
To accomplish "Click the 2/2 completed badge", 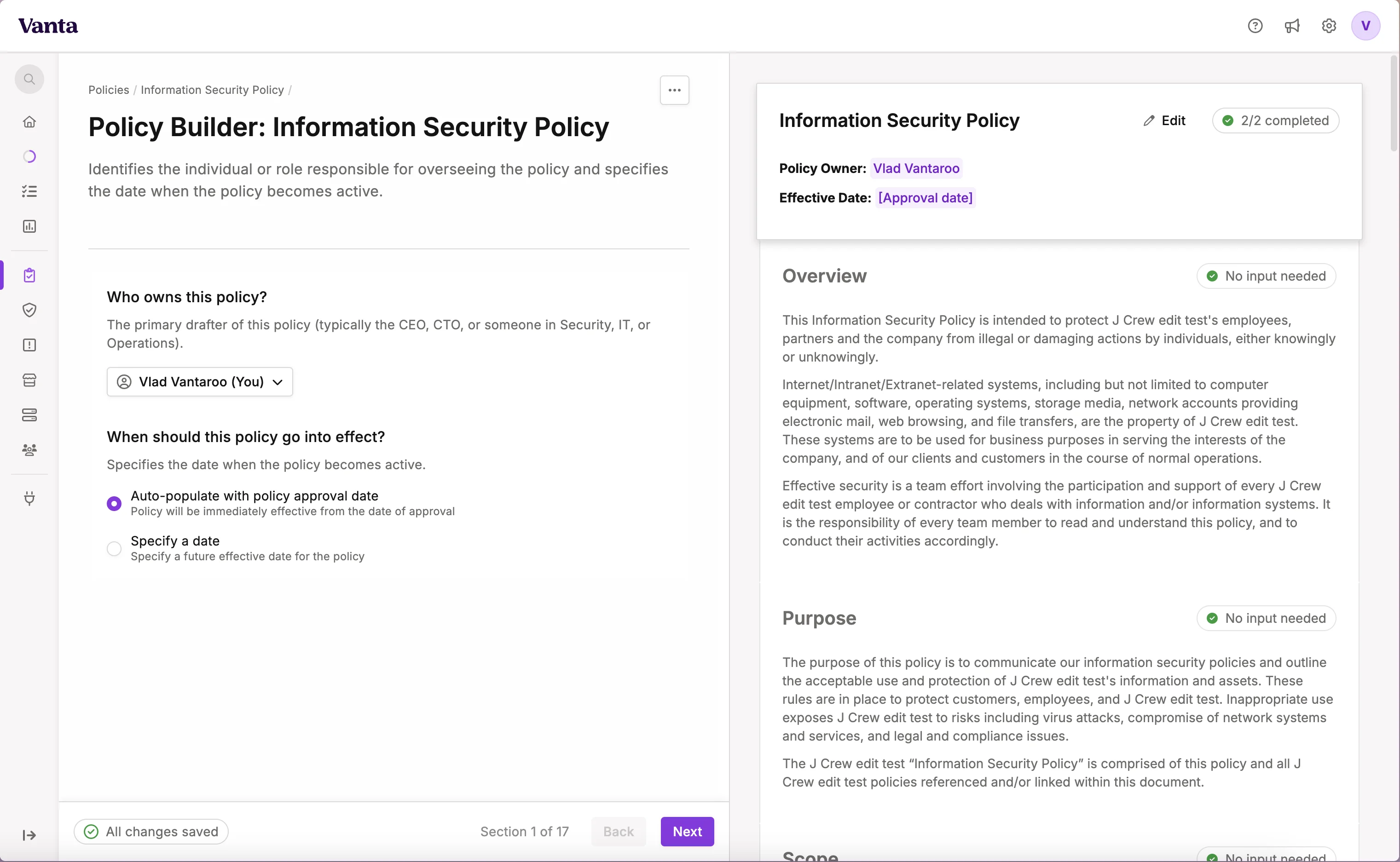I will [1276, 121].
